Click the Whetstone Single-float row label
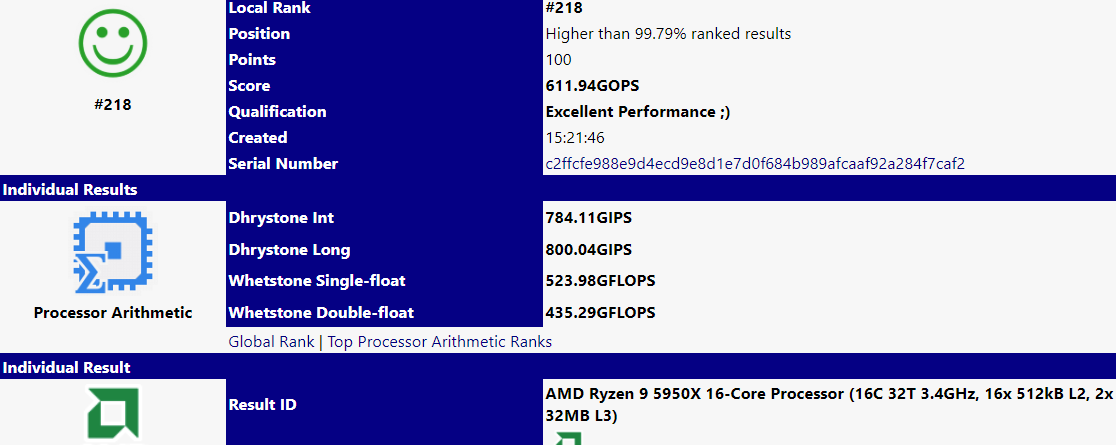Viewport: 1116px width, 445px height. [317, 281]
